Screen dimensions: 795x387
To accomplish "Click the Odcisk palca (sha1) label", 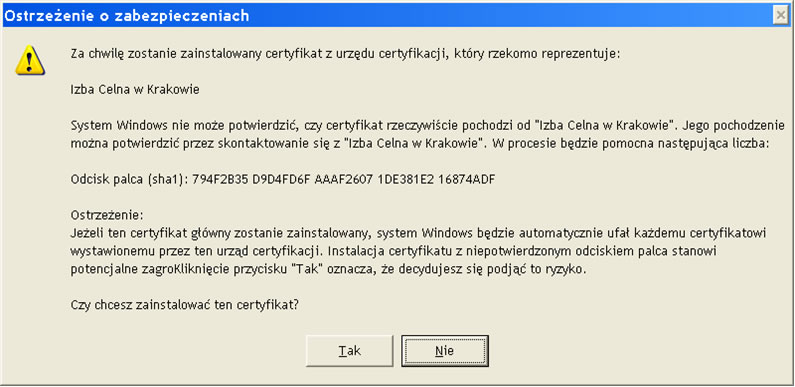I will pos(130,180).
